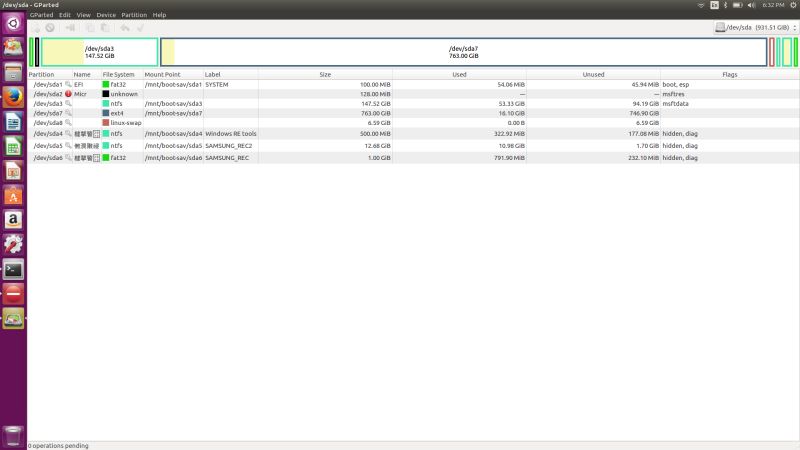Click the GParted icon in the launcher

13,319
